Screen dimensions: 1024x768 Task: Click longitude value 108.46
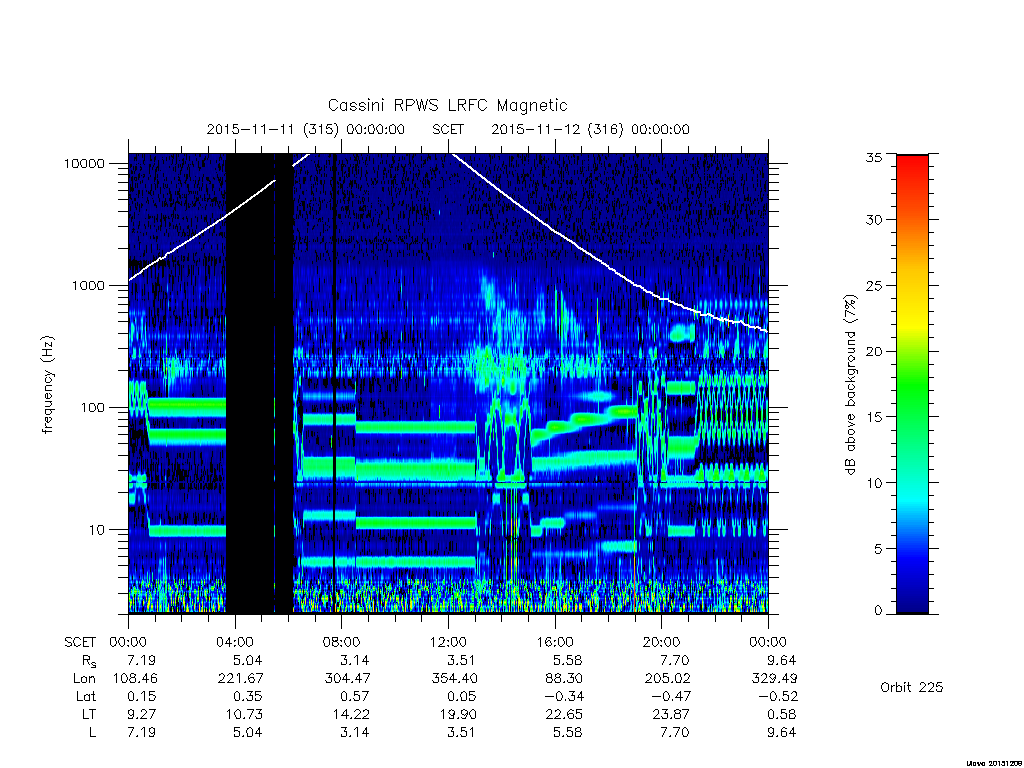coord(135,679)
